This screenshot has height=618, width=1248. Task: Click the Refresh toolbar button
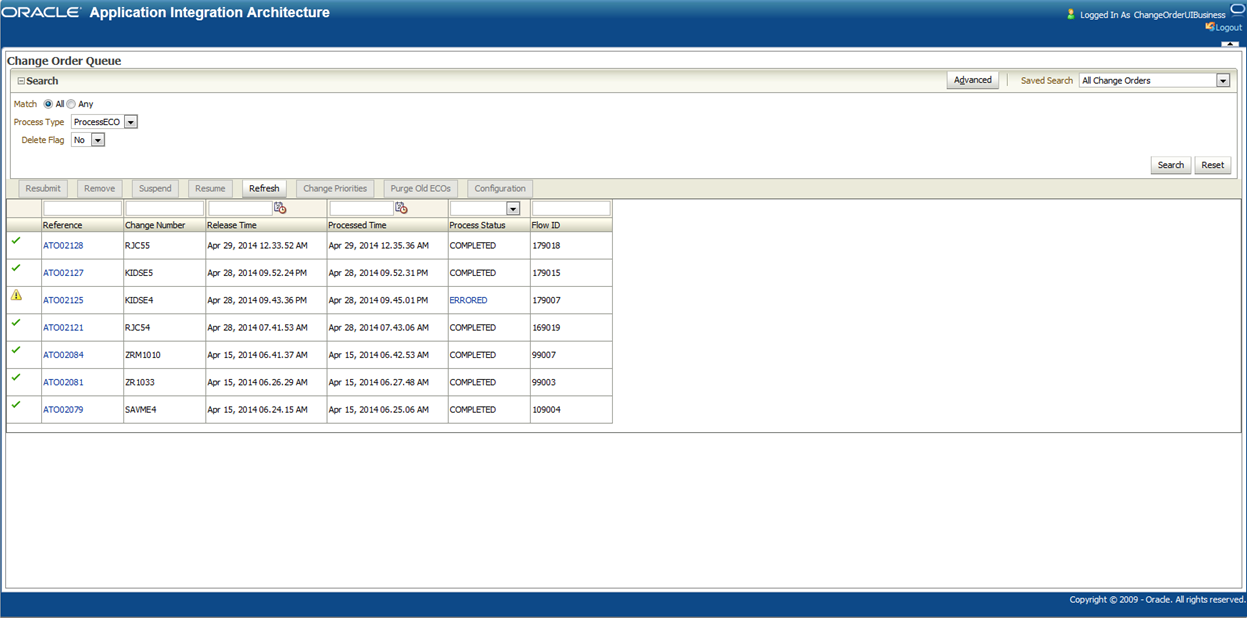pyautogui.click(x=264, y=188)
